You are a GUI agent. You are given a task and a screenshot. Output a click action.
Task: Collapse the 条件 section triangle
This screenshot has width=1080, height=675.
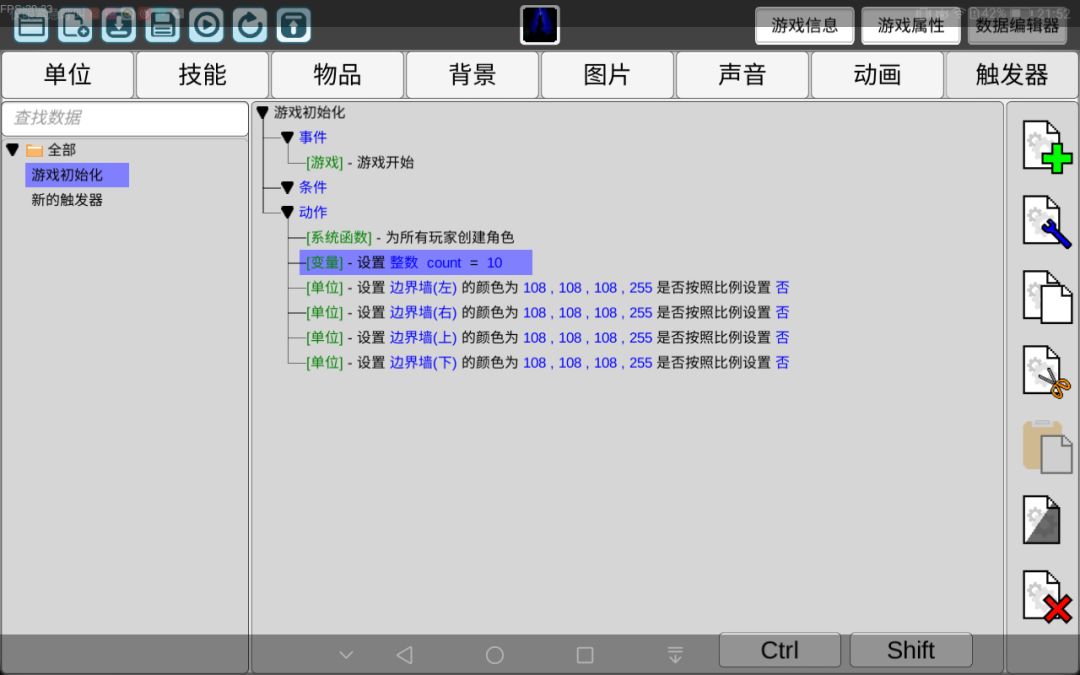tap(287, 187)
